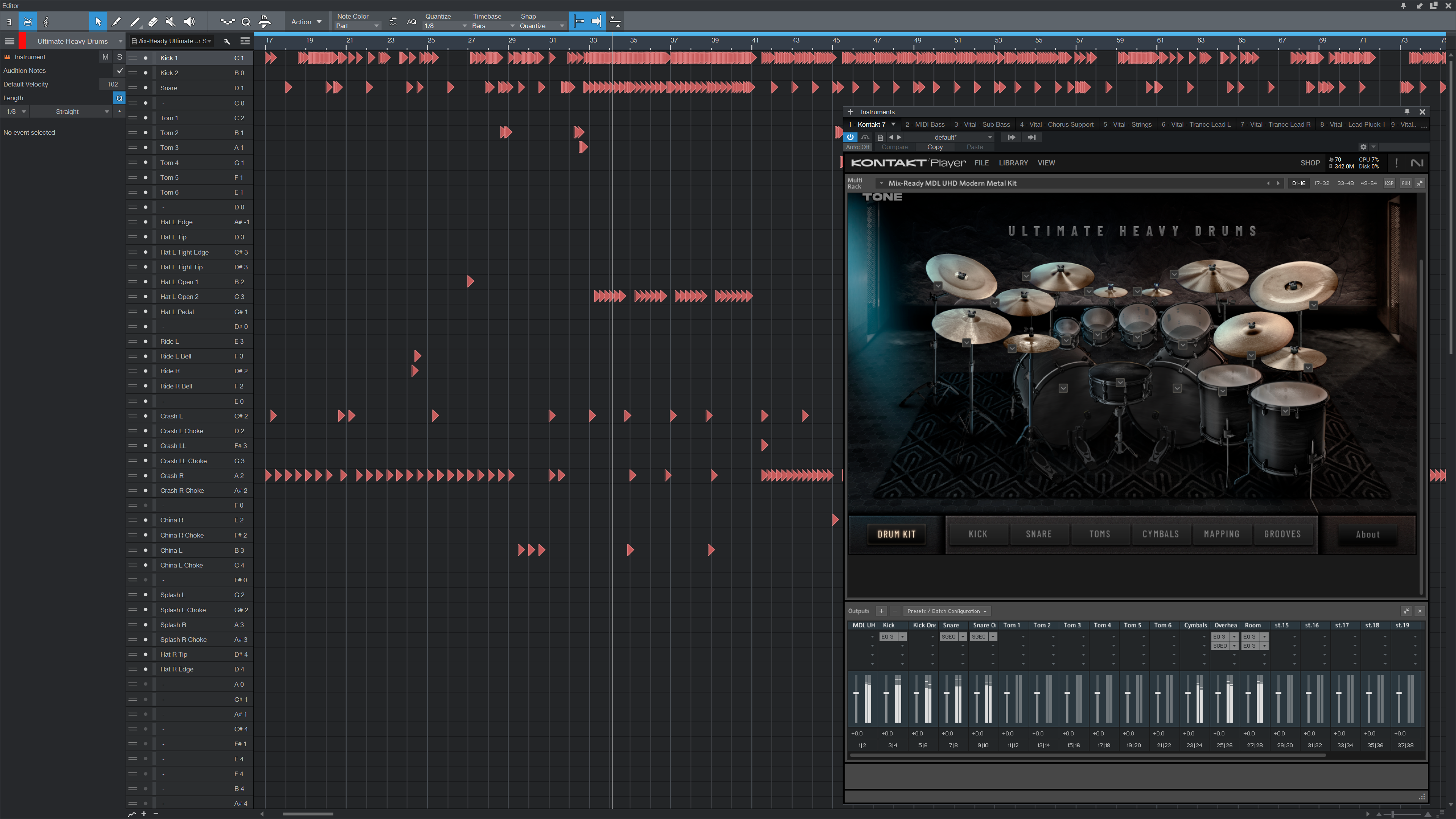Viewport: 1456px width, 819px height.
Task: Click the Copy preset button
Action: pos(935,147)
